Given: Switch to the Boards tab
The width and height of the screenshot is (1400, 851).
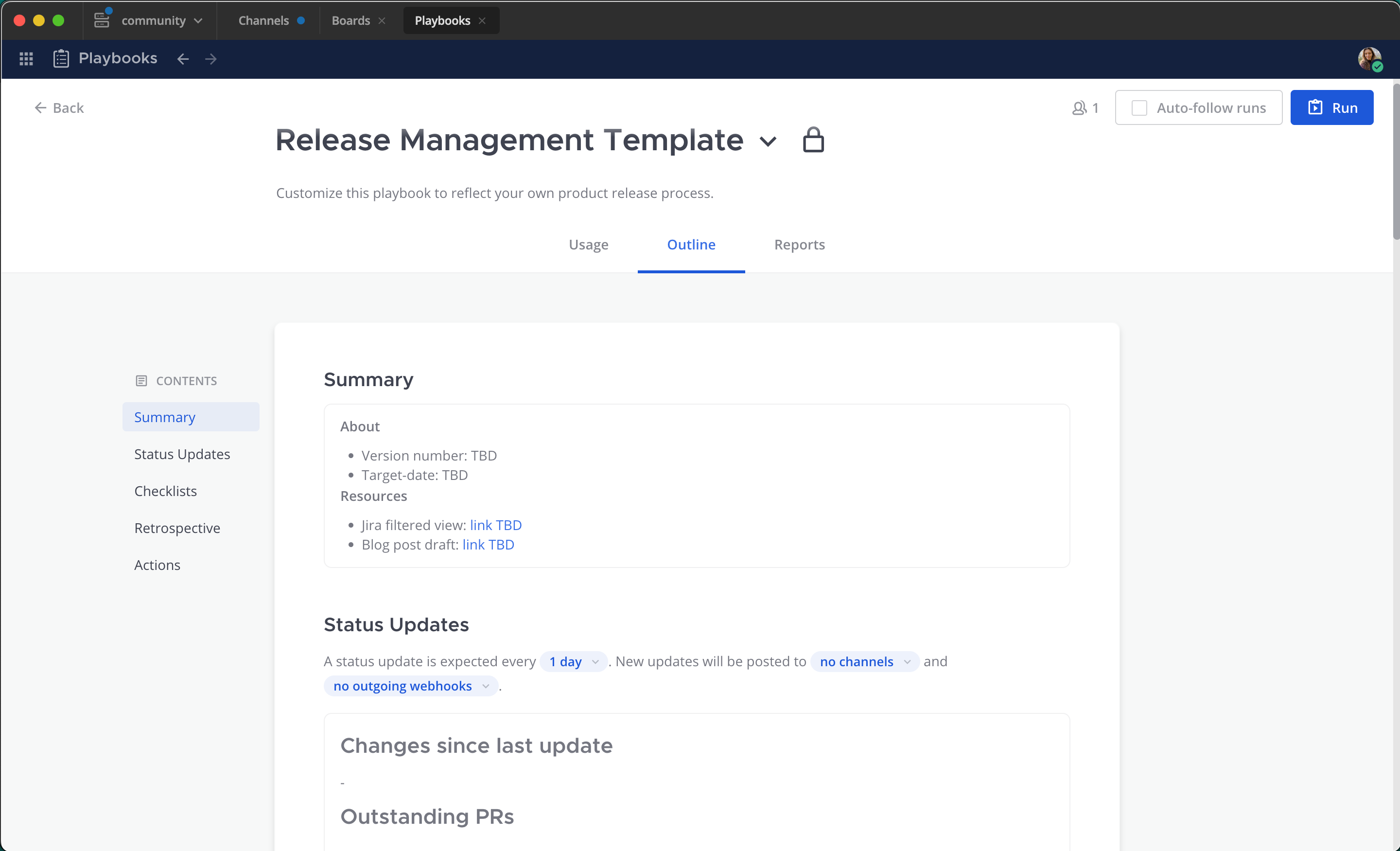Looking at the screenshot, I should [x=350, y=20].
